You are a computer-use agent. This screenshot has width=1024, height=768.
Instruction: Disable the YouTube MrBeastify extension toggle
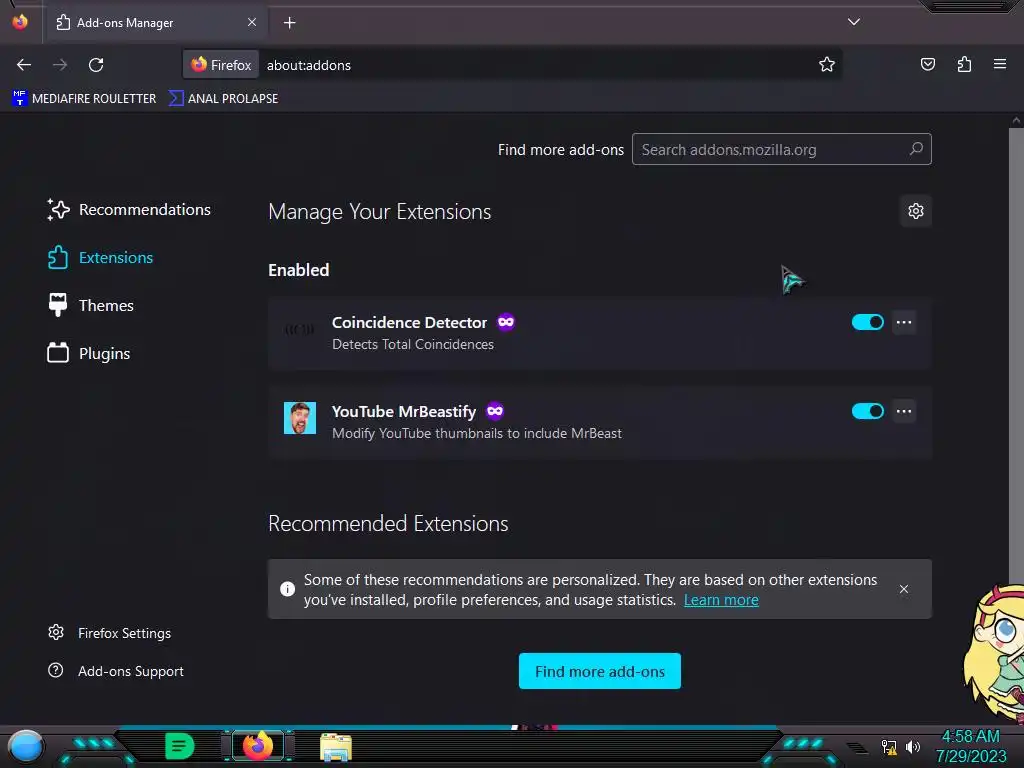point(867,411)
